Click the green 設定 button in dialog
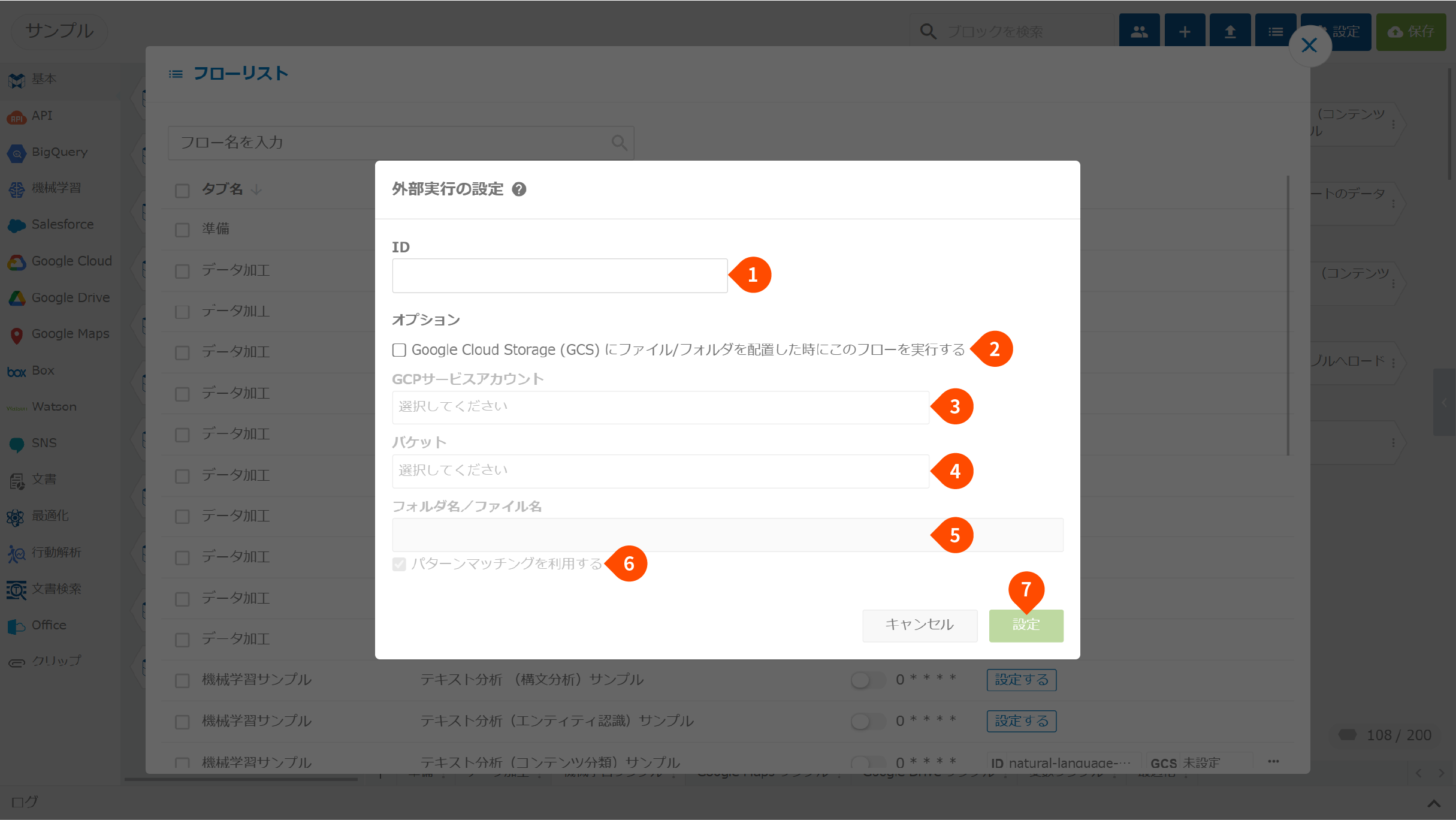The width and height of the screenshot is (1456, 820). pos(1026,625)
